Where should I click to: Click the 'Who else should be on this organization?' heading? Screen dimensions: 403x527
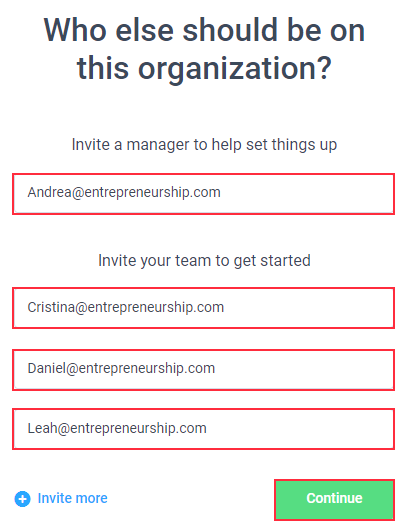tap(204, 49)
